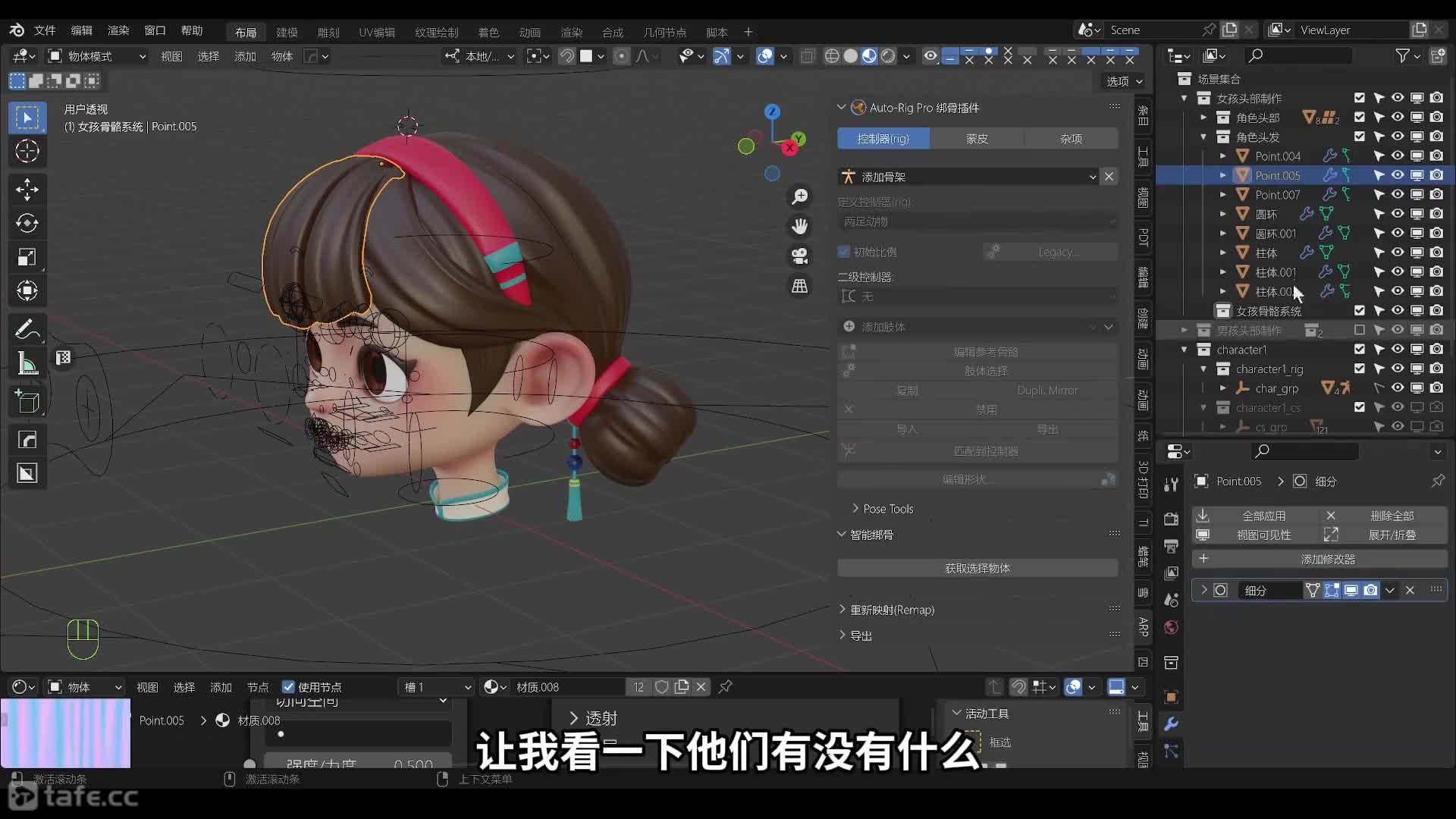The height and width of the screenshot is (819, 1456).
Task: Choose the Annotate pencil tool
Action: [27, 330]
